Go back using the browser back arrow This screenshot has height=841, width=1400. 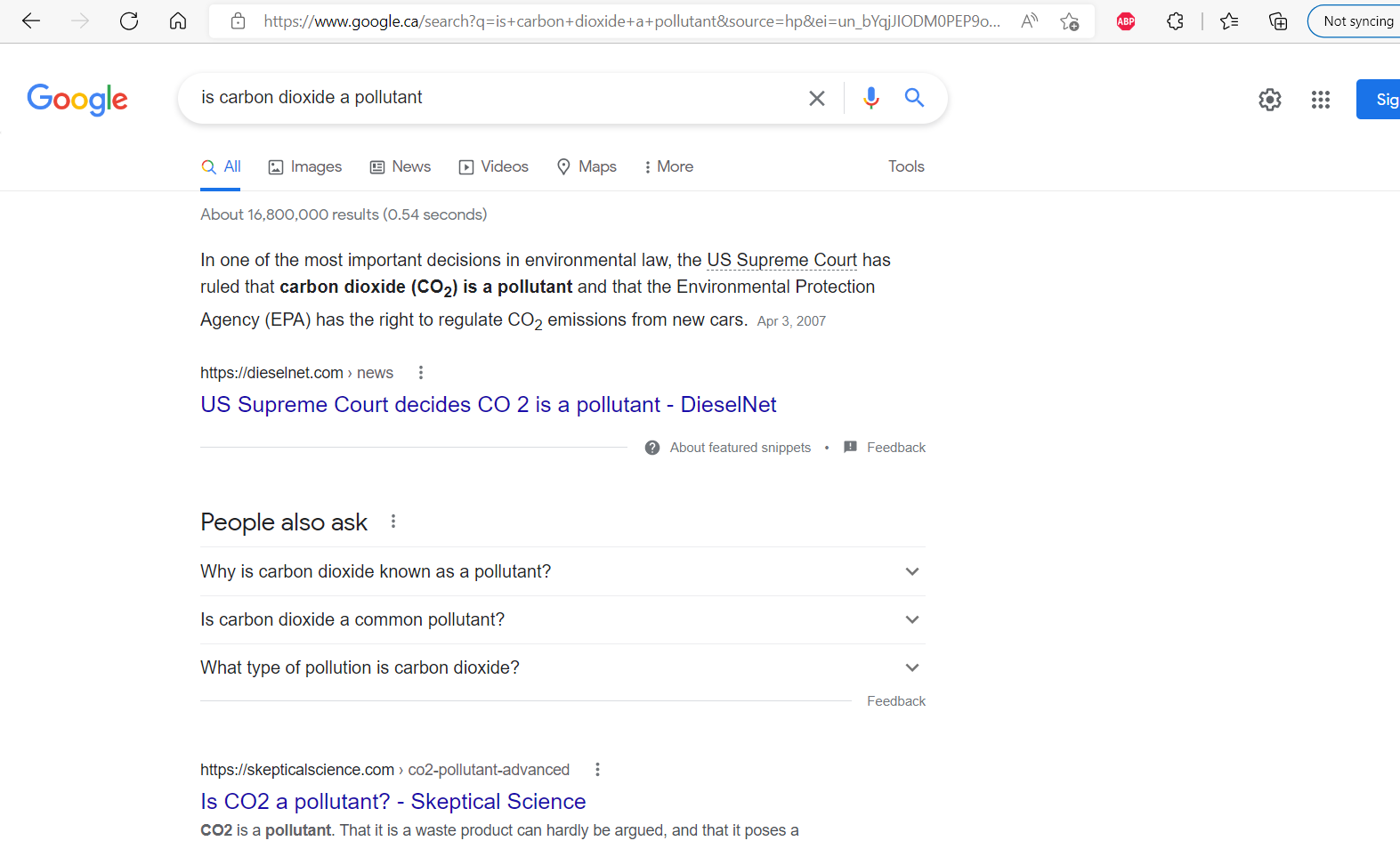31,20
